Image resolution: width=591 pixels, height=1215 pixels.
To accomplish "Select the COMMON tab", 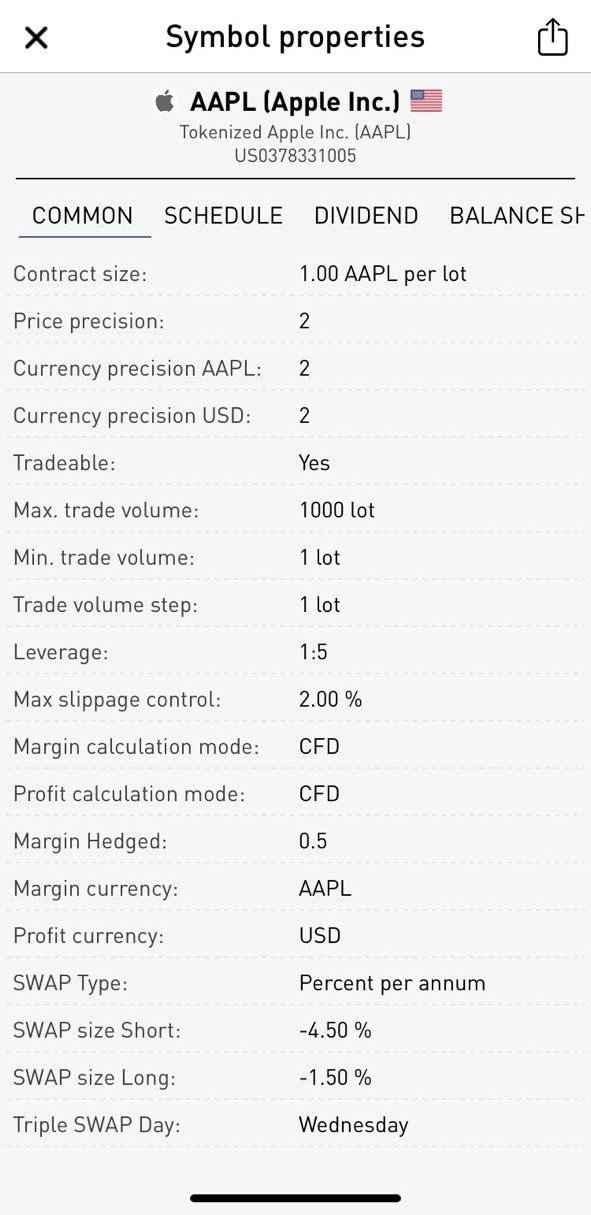I will (83, 216).
